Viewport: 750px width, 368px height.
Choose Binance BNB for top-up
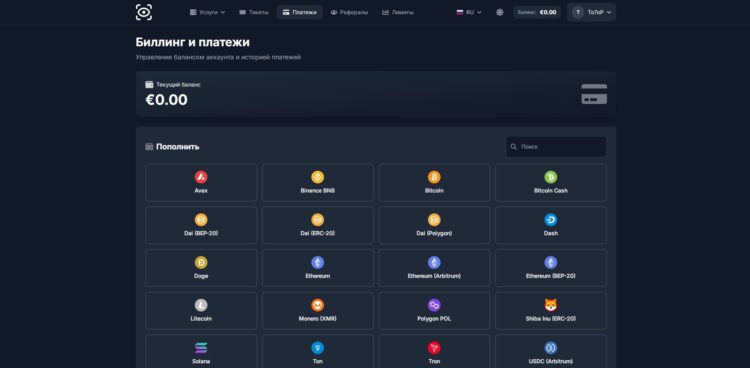coord(318,183)
